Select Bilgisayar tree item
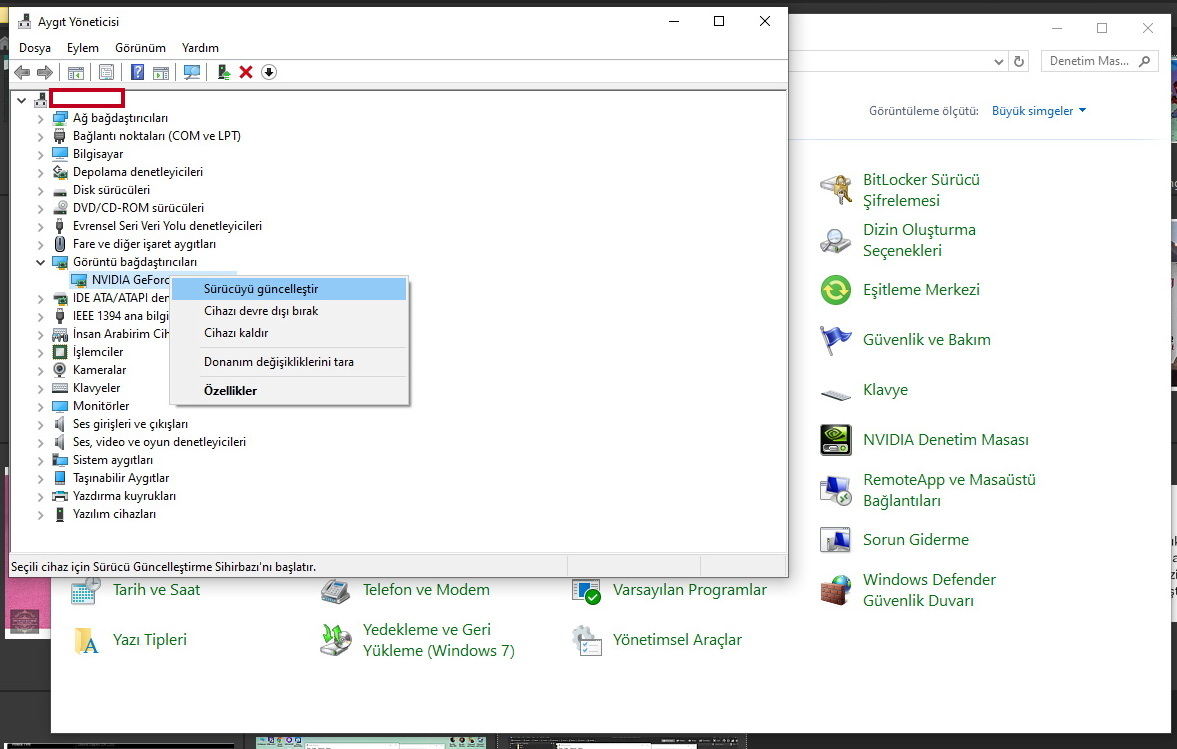 tap(98, 154)
